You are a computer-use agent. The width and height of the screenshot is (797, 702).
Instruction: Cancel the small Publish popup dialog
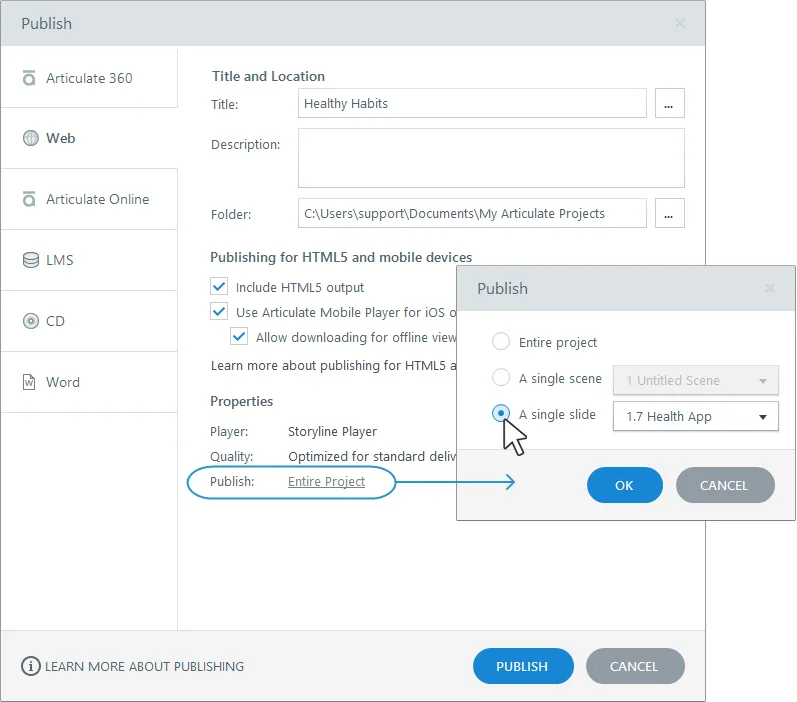tap(725, 485)
